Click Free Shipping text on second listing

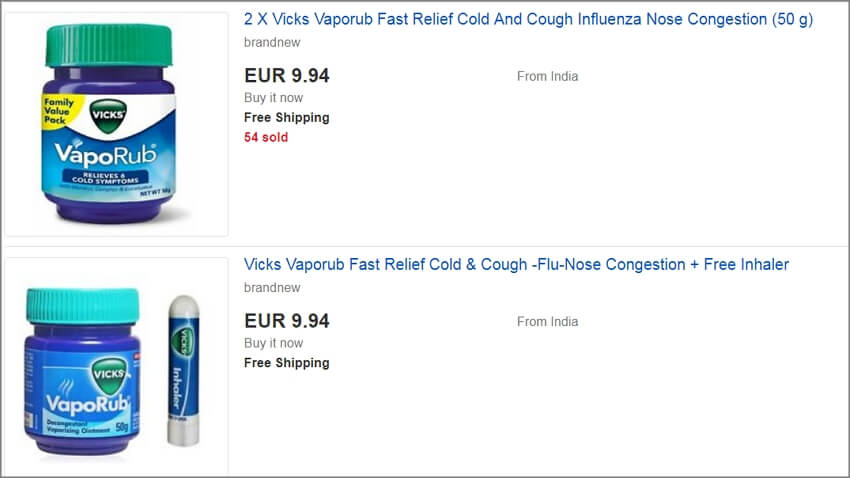(286, 363)
